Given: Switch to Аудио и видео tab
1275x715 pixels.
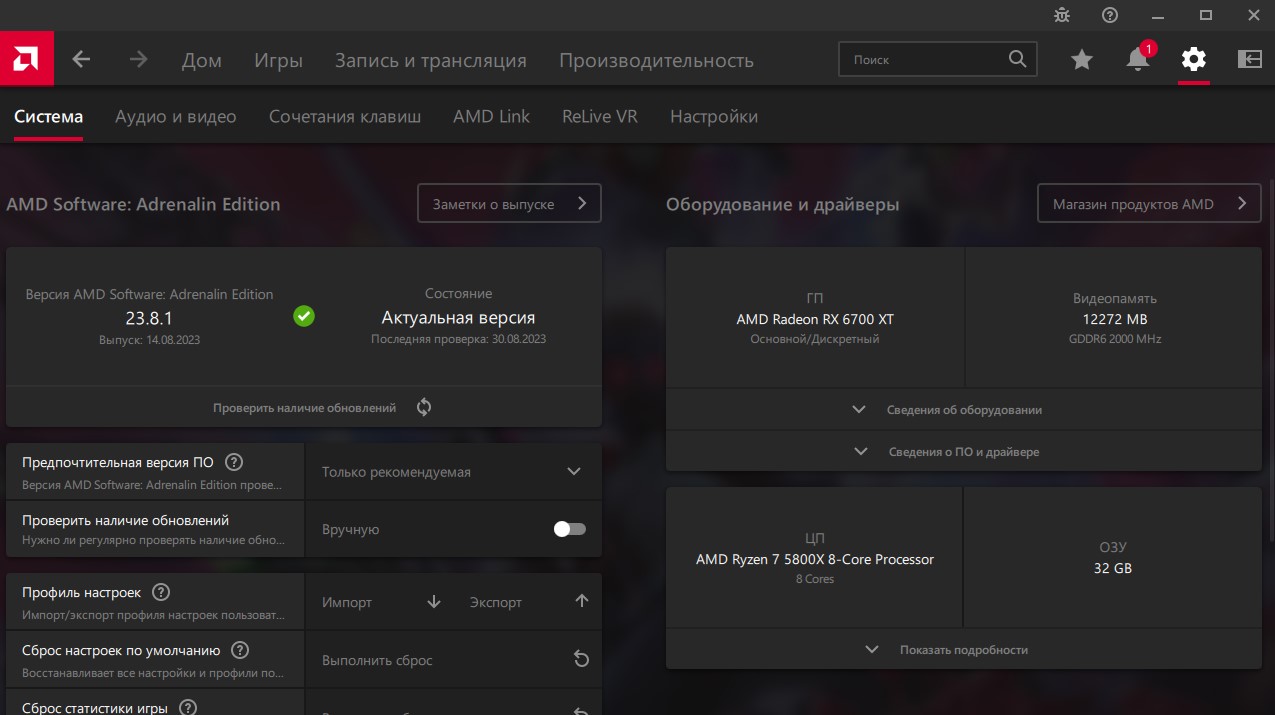Looking at the screenshot, I should 176,116.
